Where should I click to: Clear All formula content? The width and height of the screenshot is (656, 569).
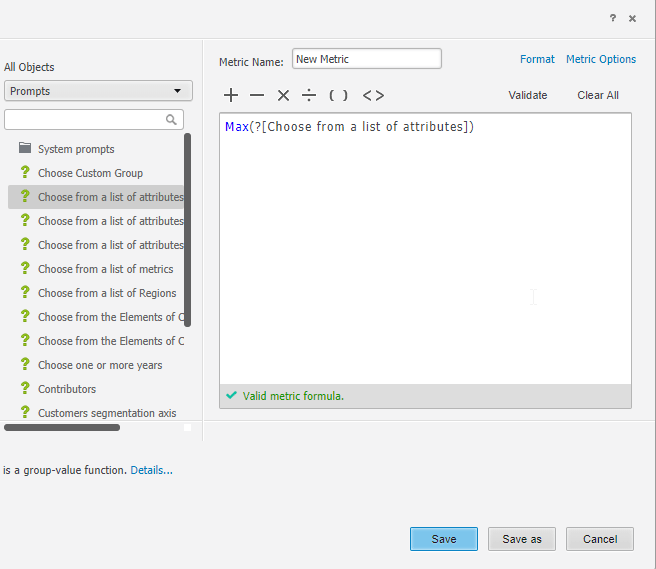pos(598,95)
